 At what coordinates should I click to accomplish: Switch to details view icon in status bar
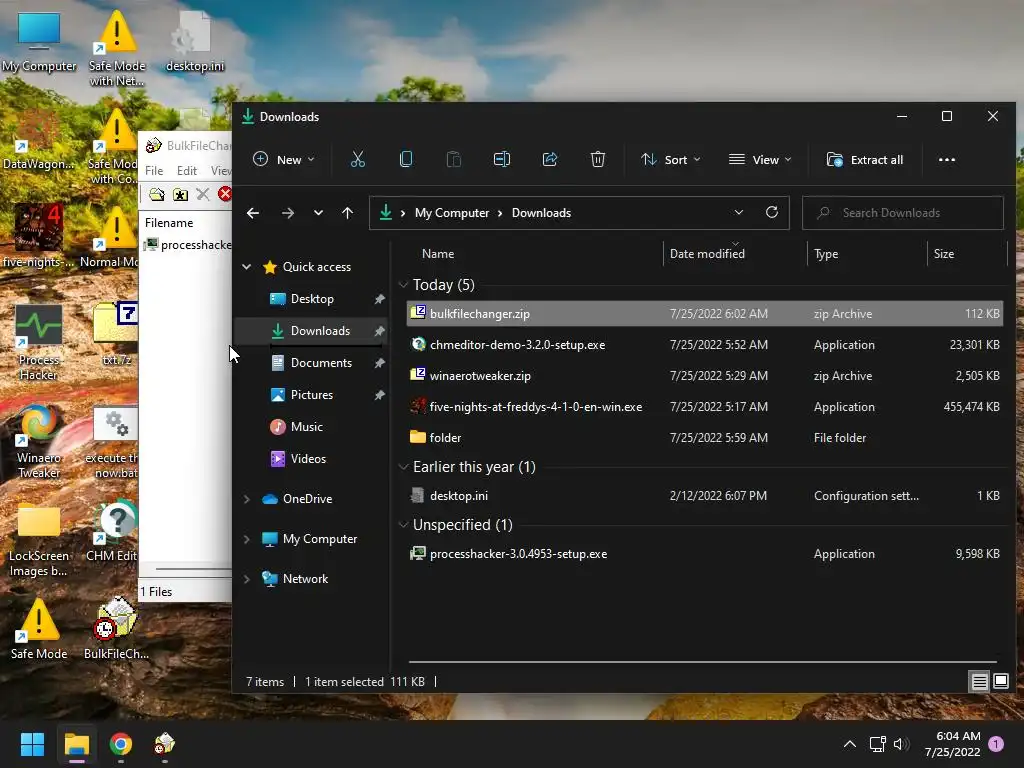click(980, 682)
